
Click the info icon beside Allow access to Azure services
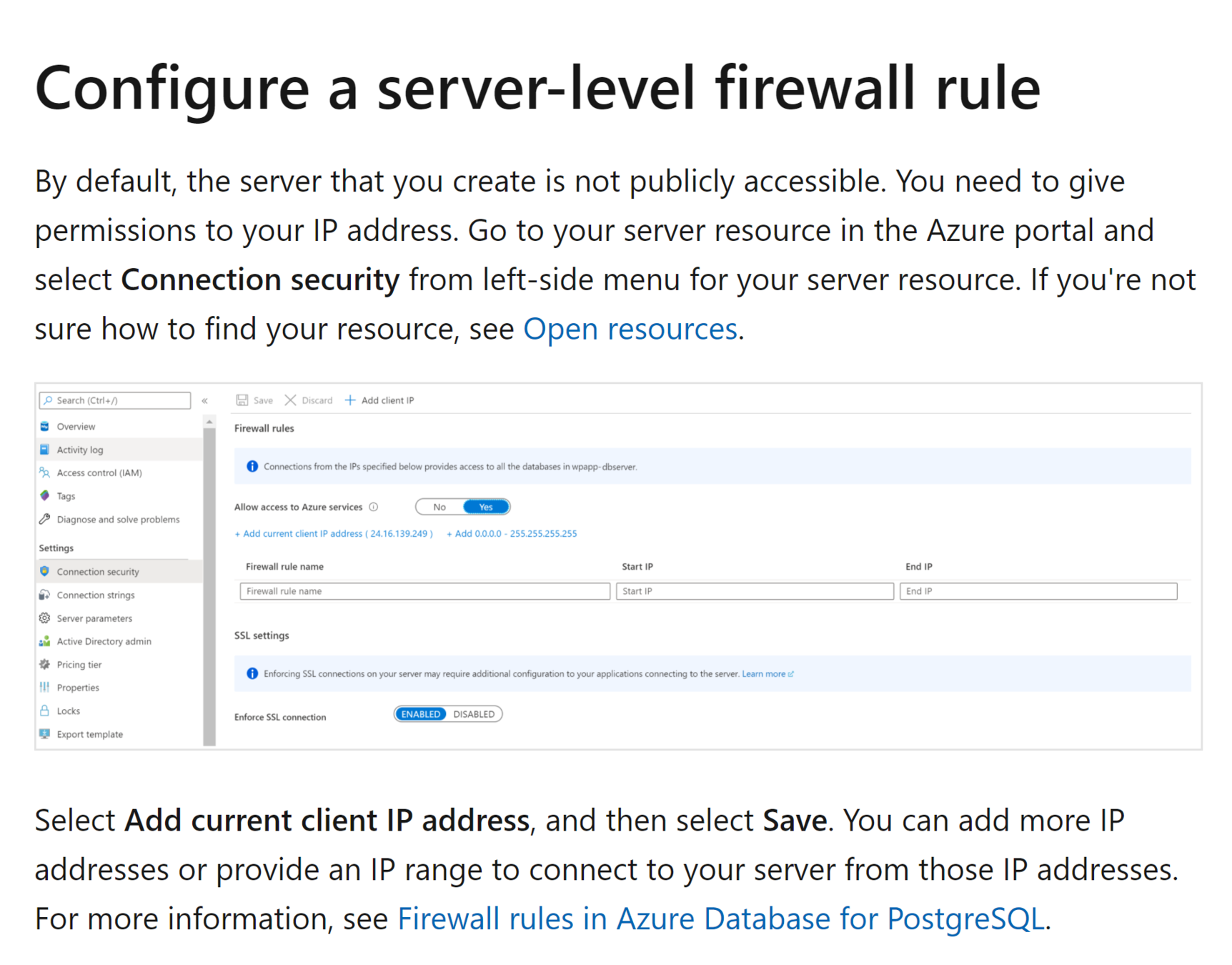374,507
